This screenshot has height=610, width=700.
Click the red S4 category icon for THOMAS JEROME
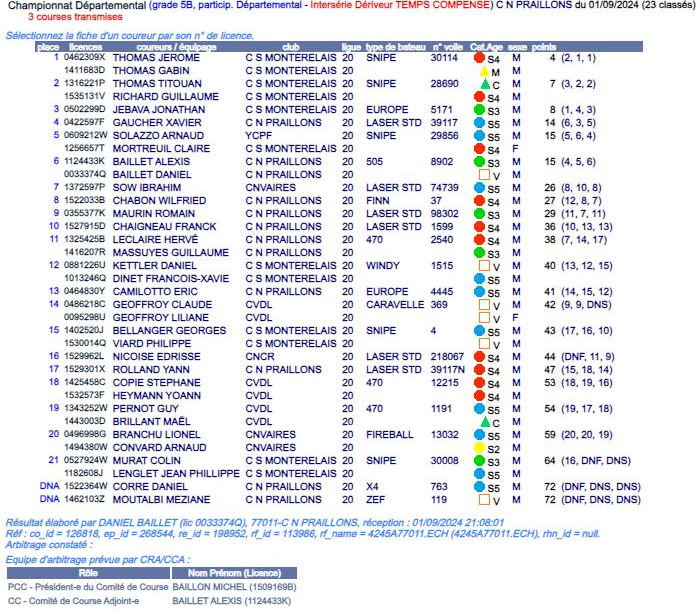coord(479,58)
